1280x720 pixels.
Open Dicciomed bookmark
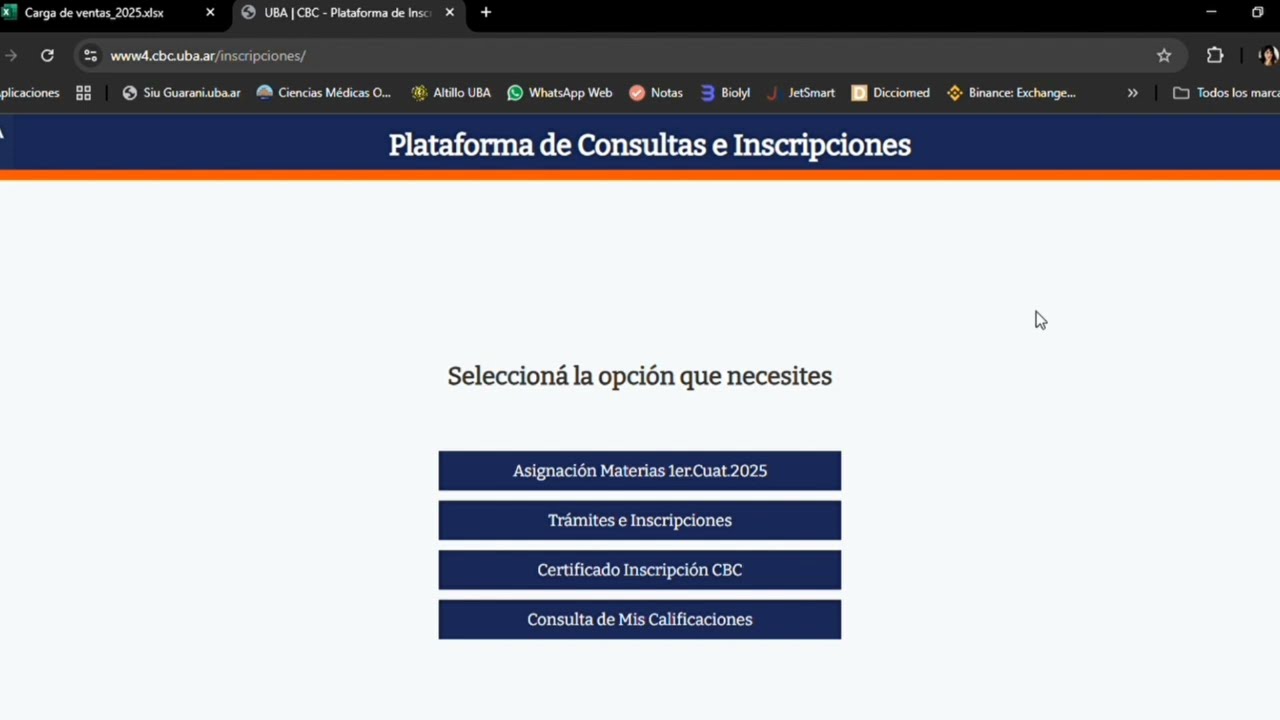pos(890,93)
